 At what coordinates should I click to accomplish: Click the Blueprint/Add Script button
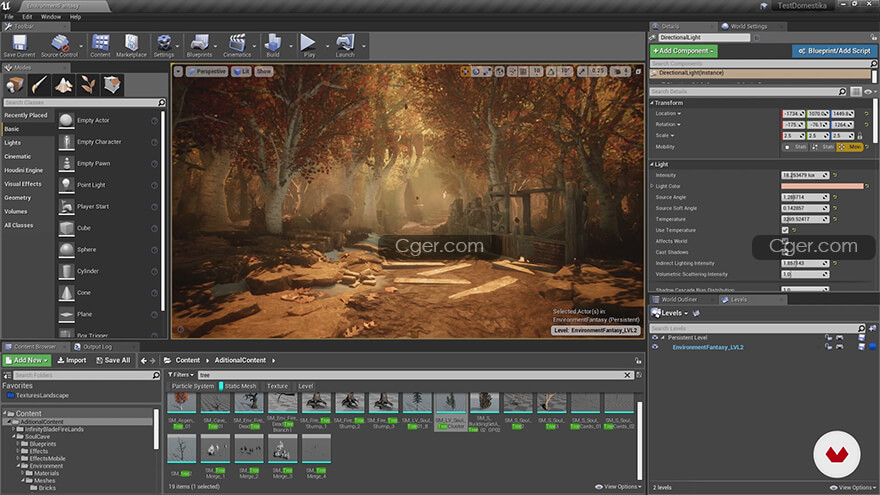pos(834,51)
